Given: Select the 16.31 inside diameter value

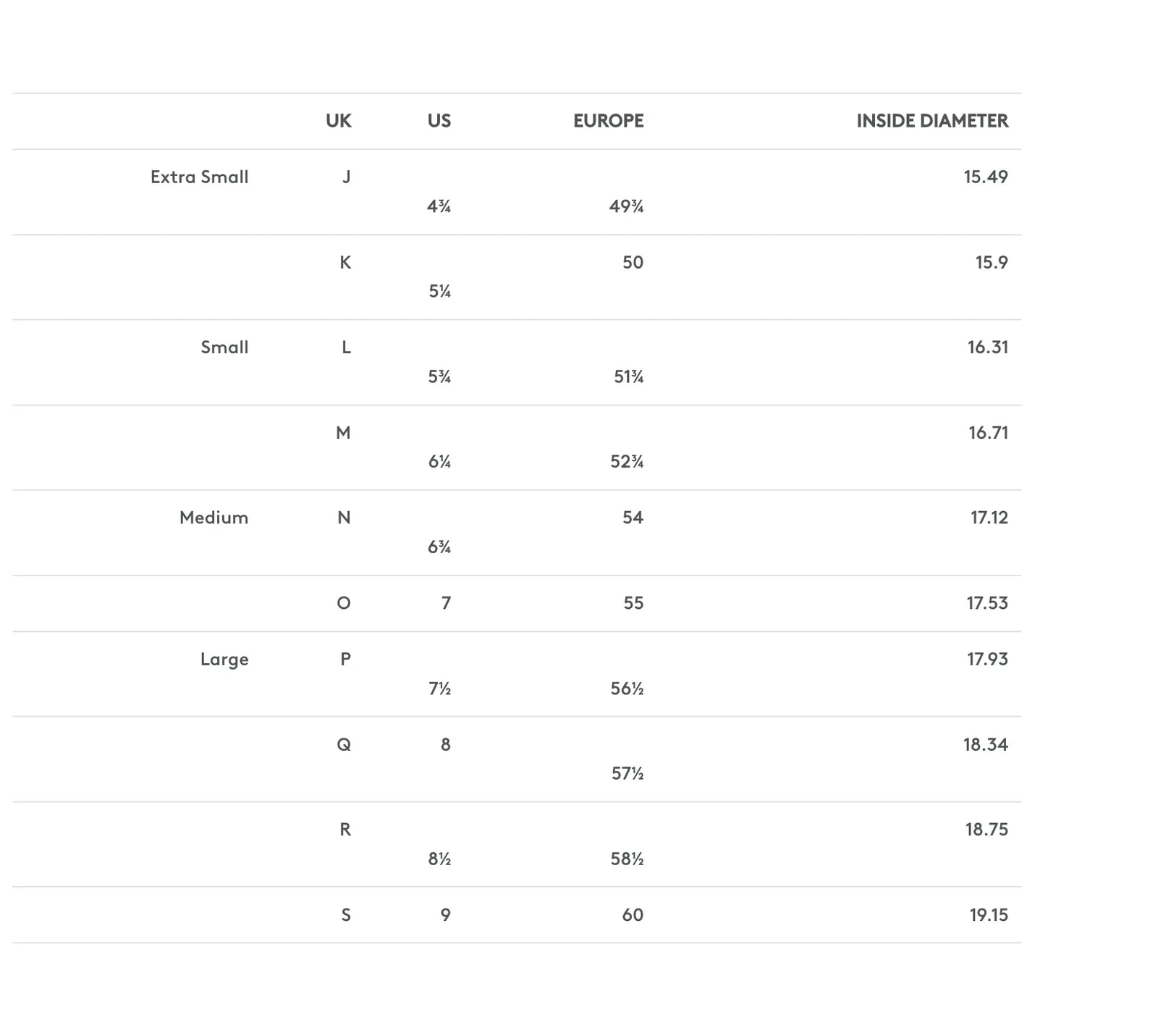Looking at the screenshot, I should pyautogui.click(x=987, y=348).
